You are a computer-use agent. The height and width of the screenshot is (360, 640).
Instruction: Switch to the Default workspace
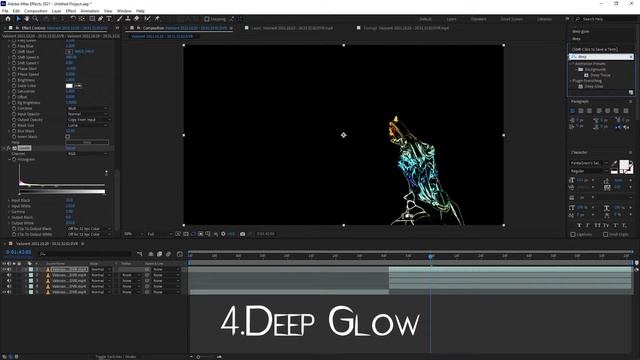pos(425,19)
